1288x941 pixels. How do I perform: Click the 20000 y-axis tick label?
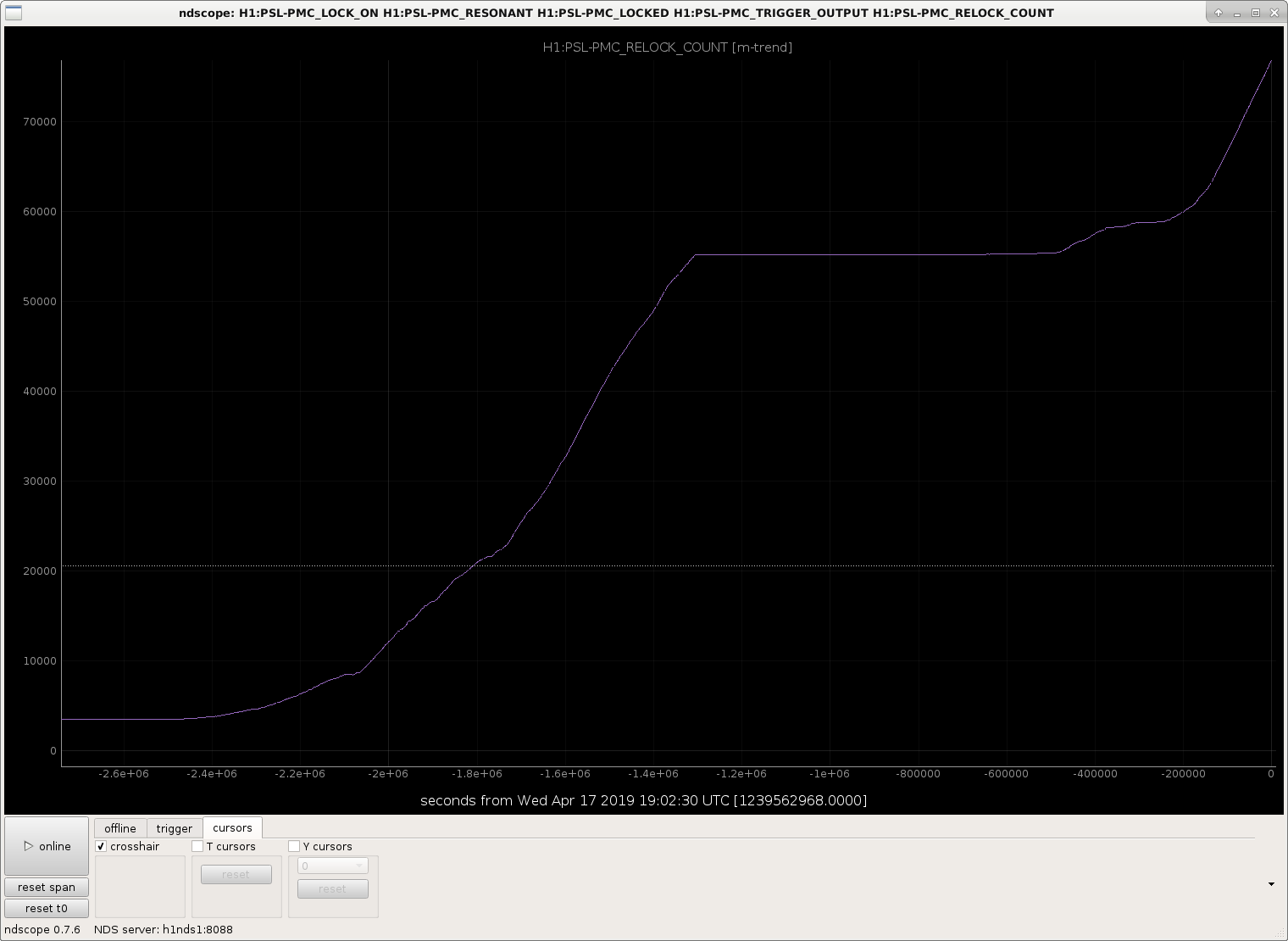coord(40,571)
